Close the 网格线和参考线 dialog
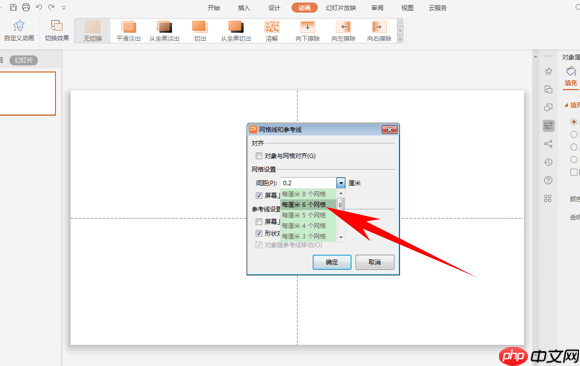 tap(390, 130)
